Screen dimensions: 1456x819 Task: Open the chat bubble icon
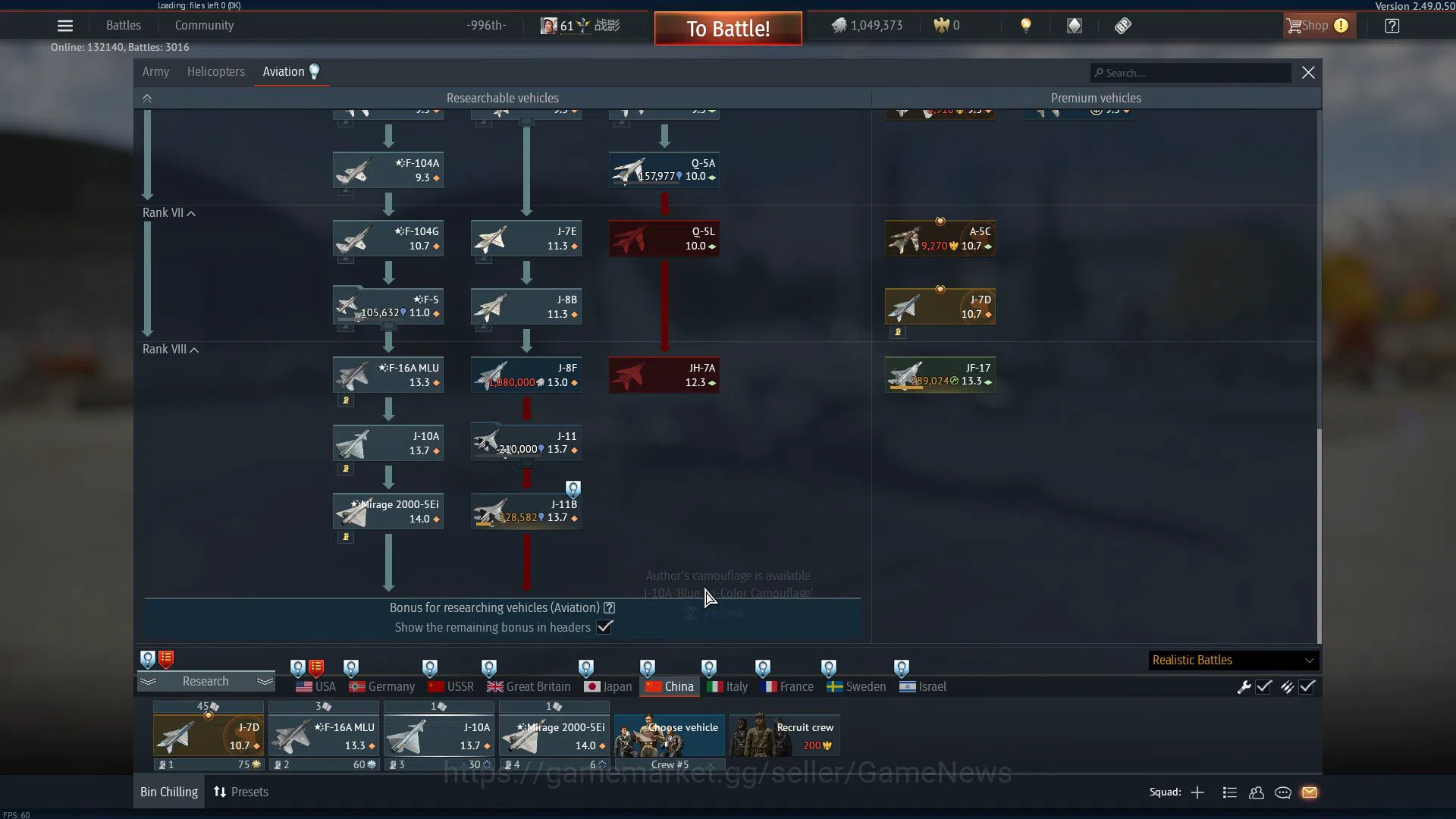[1283, 792]
